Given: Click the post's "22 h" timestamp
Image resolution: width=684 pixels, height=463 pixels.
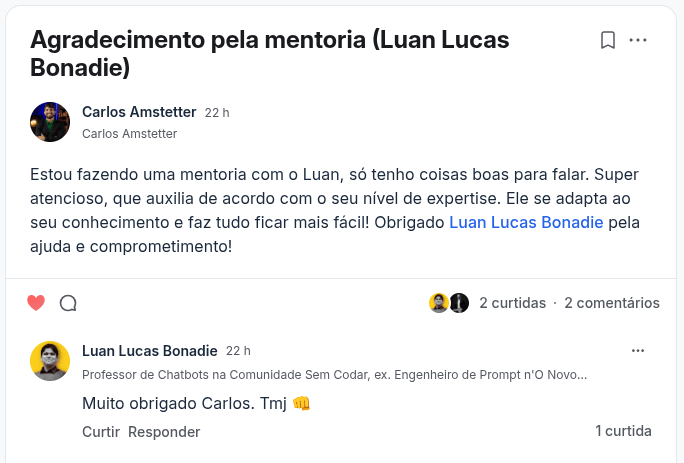Looking at the screenshot, I should (x=217, y=113).
